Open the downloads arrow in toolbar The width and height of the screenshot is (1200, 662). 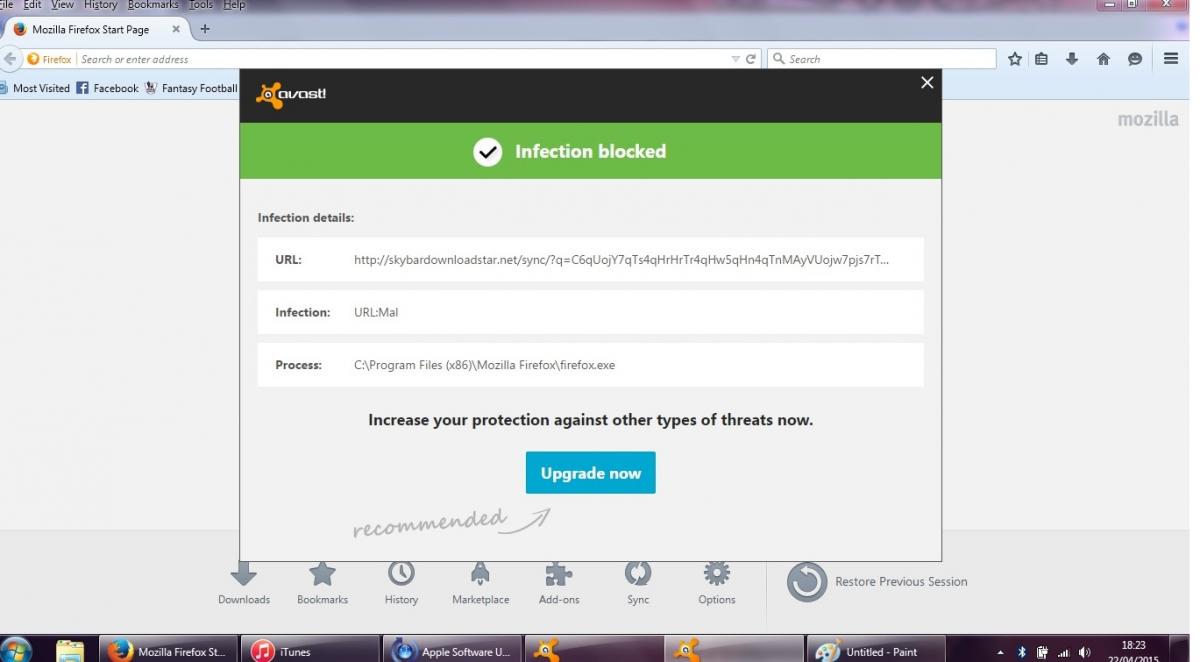tap(1072, 59)
